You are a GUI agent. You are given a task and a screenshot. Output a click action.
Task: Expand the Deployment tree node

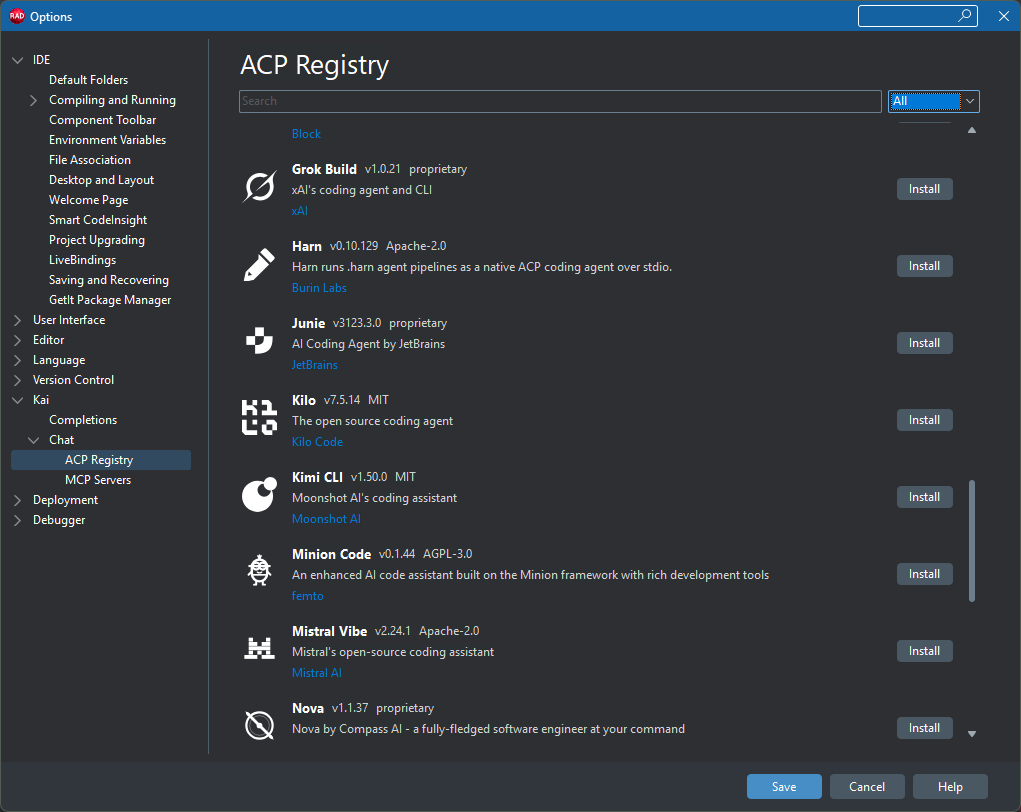18,501
